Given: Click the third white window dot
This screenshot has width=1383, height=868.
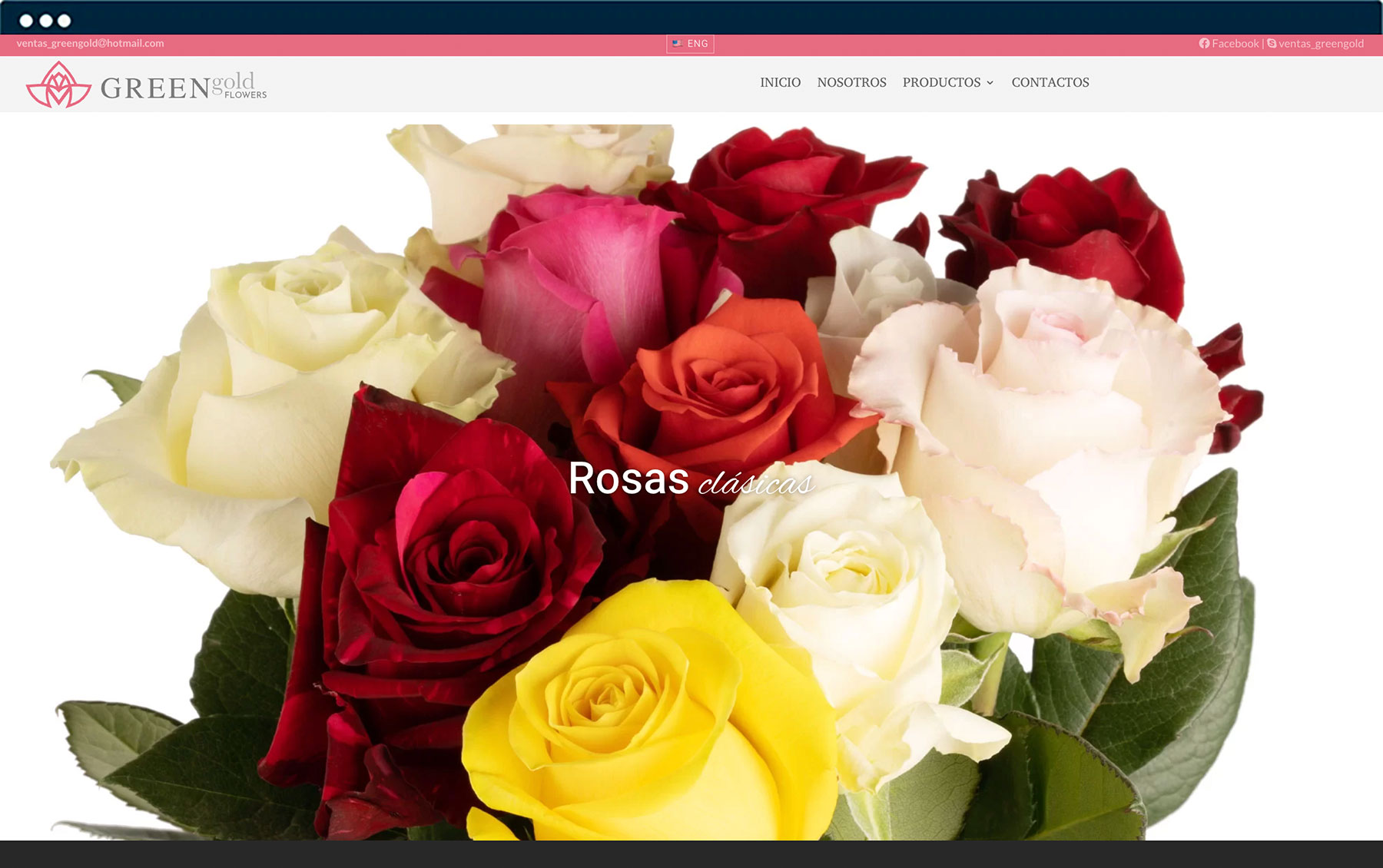Looking at the screenshot, I should click(x=65, y=21).
